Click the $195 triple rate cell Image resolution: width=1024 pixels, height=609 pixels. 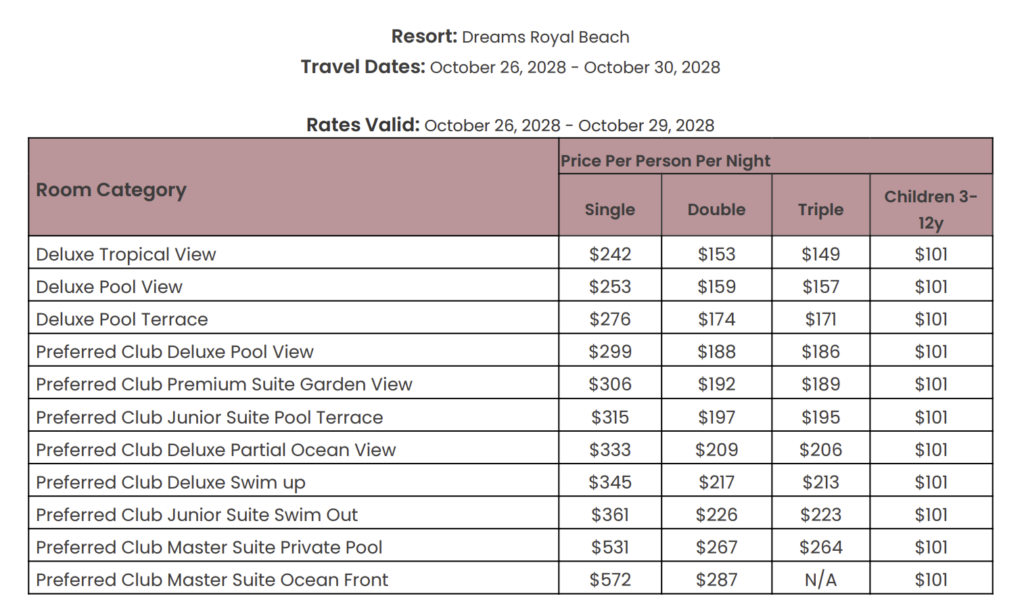click(821, 417)
